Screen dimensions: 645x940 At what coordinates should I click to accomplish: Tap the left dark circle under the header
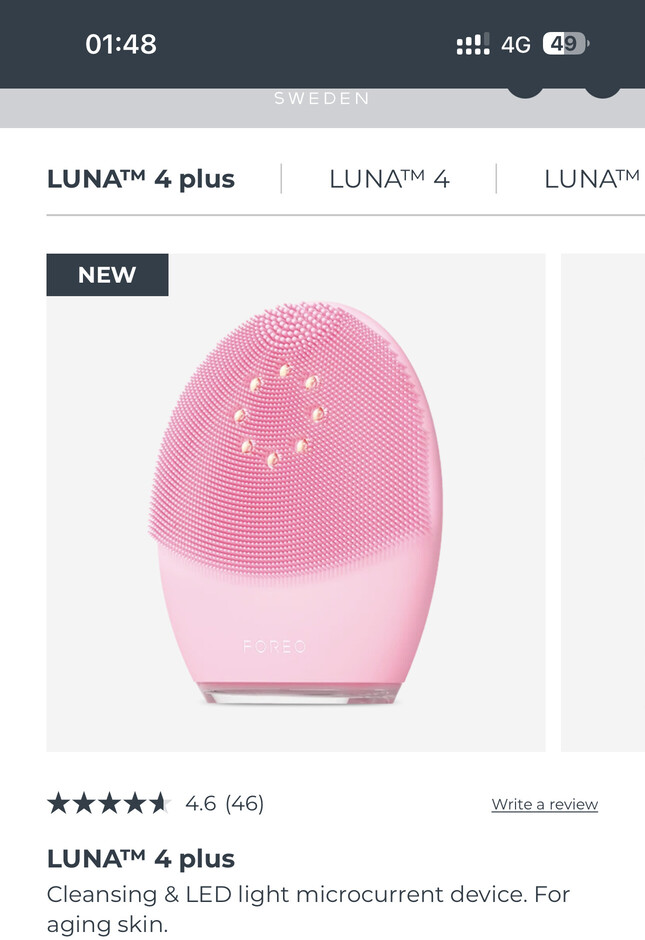(x=526, y=92)
